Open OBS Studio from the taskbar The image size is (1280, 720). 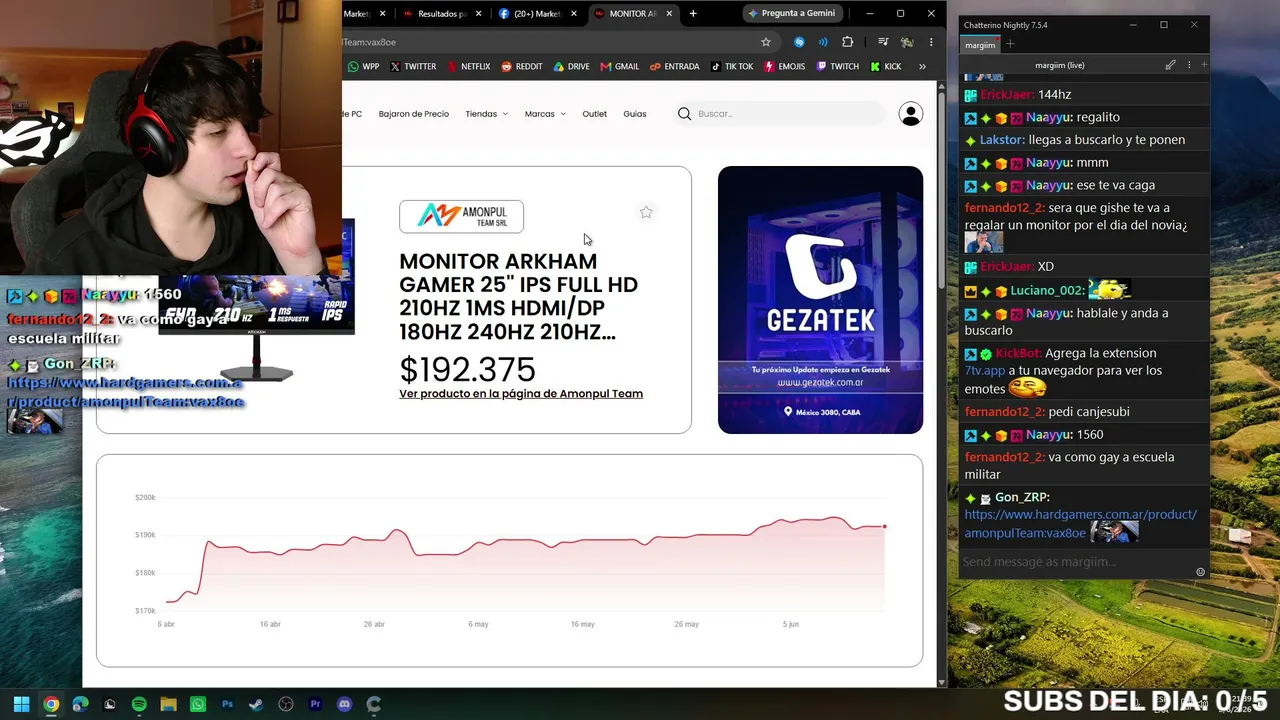click(286, 704)
